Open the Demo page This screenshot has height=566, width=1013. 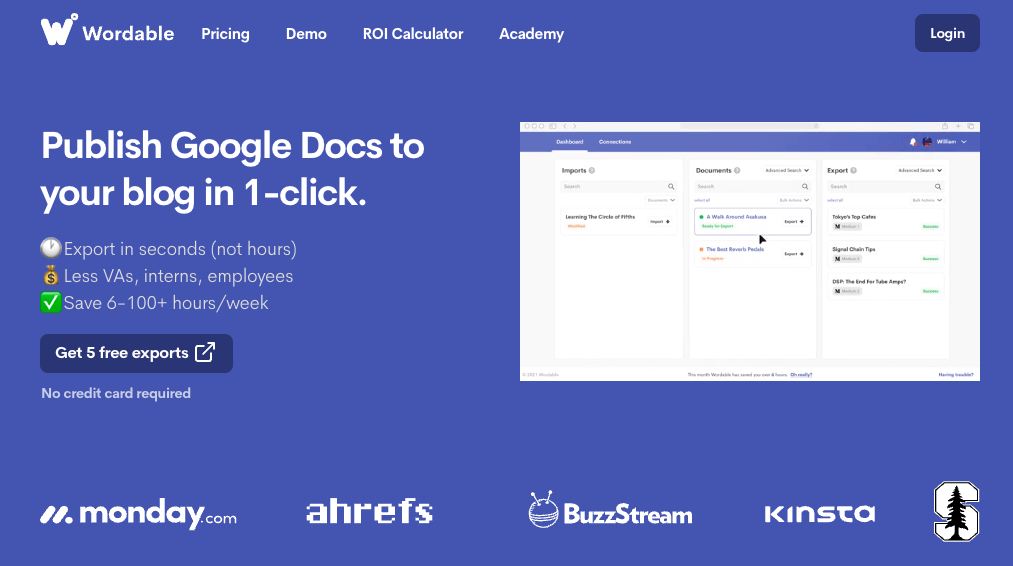click(x=306, y=34)
